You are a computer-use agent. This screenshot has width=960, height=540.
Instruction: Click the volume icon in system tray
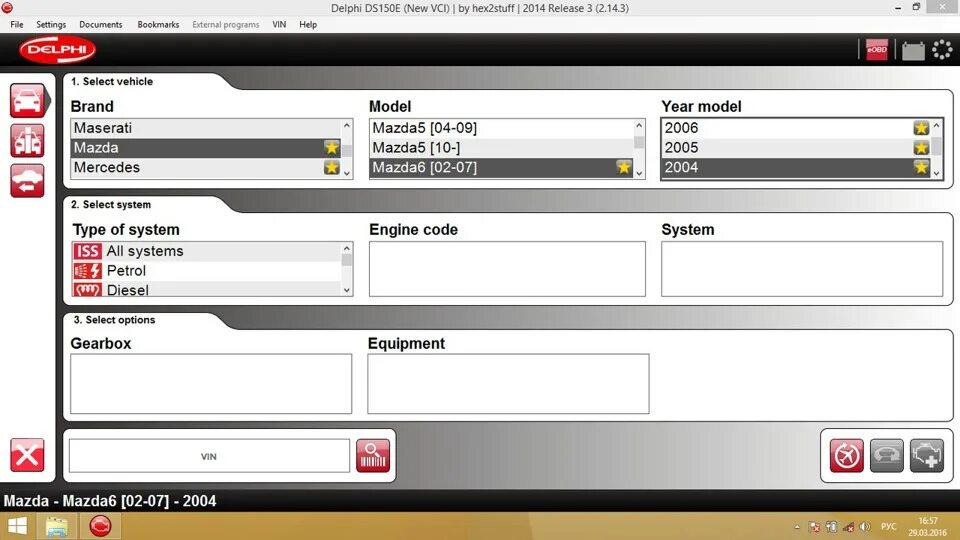click(x=864, y=527)
